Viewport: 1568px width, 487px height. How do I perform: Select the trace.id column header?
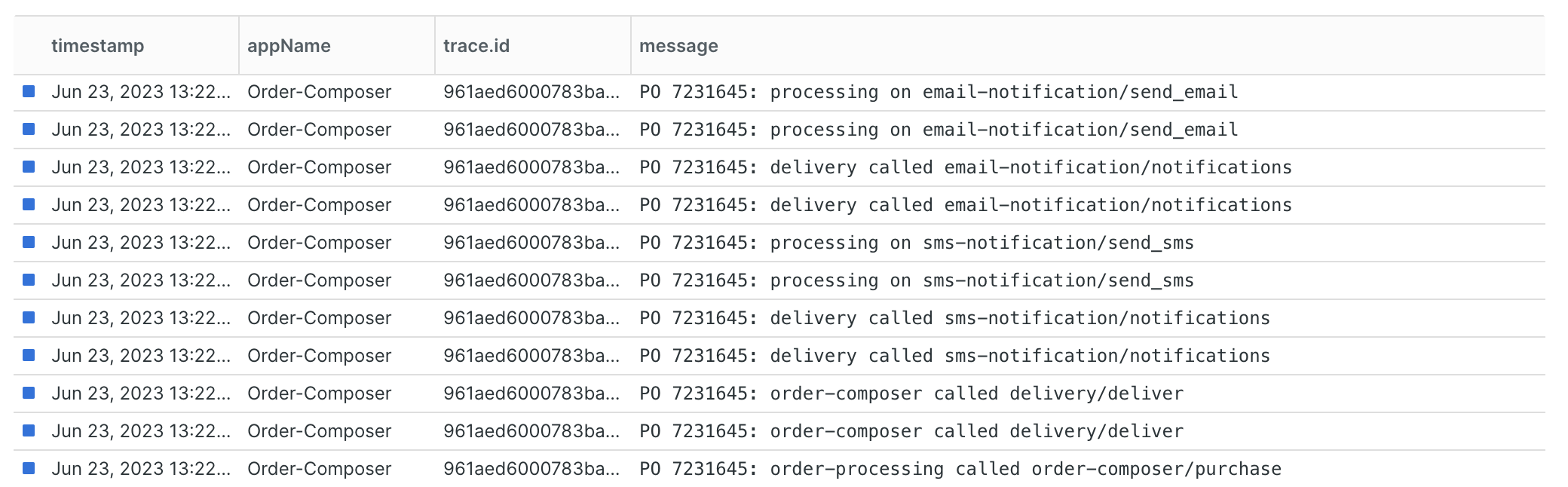[476, 46]
